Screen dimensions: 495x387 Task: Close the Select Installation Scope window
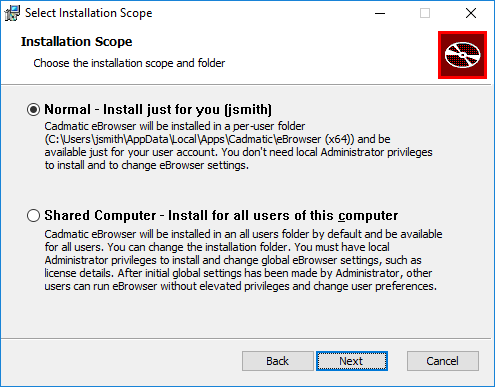point(471,13)
